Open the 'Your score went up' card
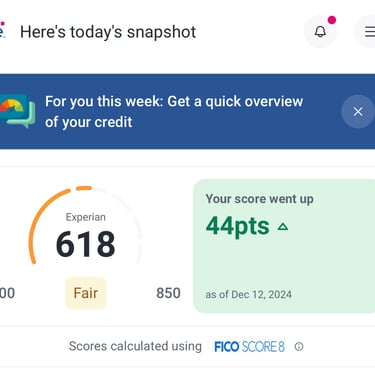This screenshot has height=375, width=375. tap(284, 246)
